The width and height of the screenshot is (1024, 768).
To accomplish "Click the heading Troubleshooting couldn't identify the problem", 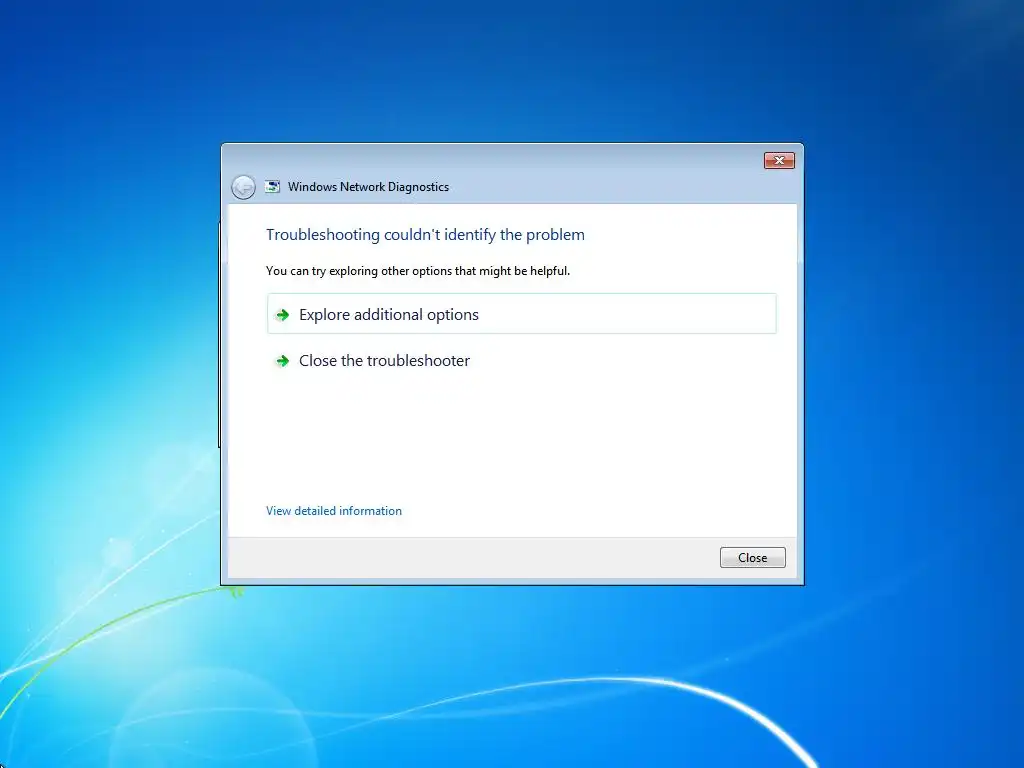I will [x=425, y=234].
